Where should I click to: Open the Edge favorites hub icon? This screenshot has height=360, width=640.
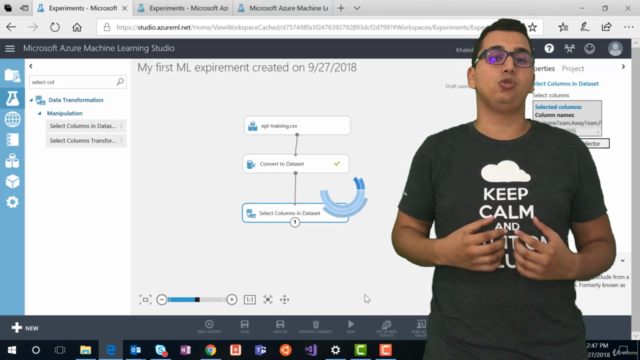click(563, 27)
